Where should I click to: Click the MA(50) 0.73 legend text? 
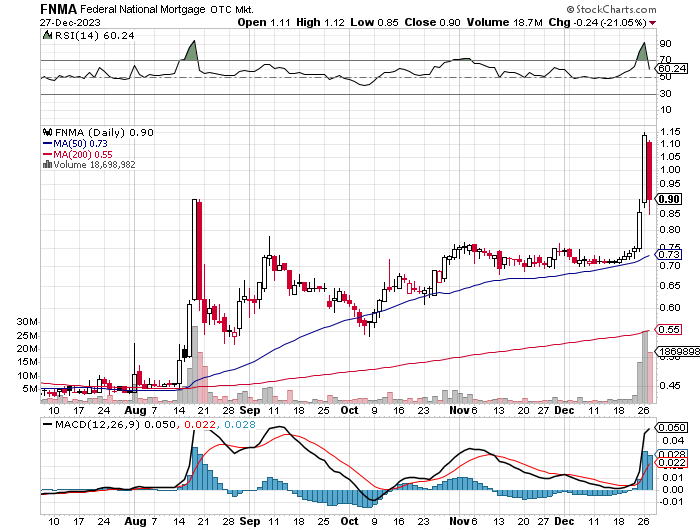pos(80,143)
